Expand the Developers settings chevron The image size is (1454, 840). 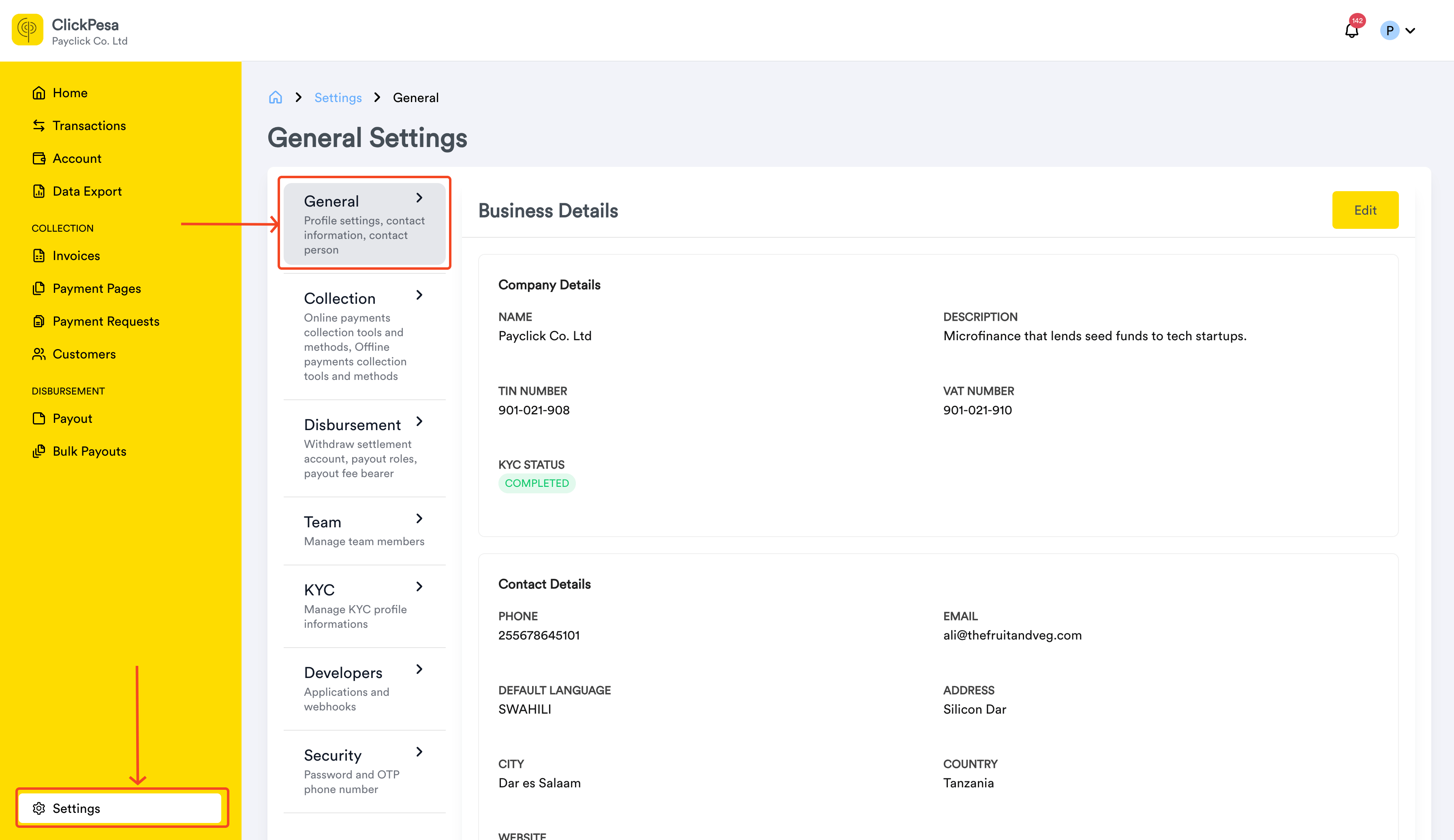click(x=419, y=669)
